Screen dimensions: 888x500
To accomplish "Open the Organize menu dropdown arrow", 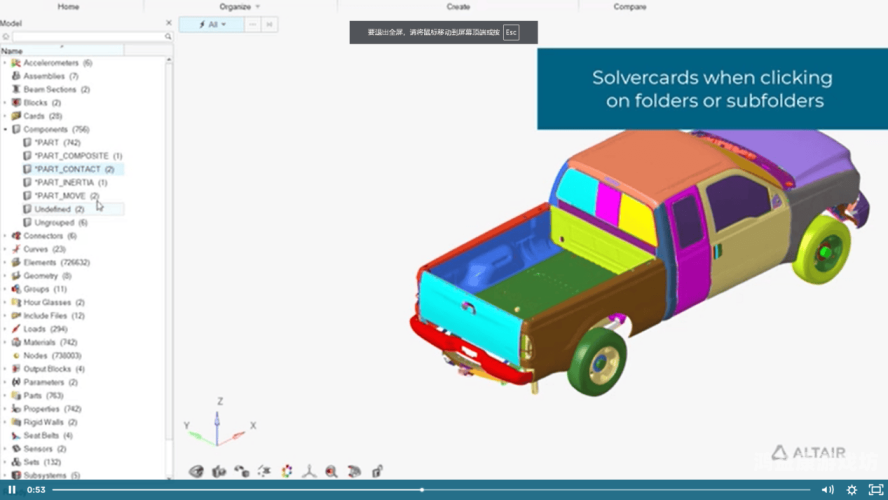I will (x=258, y=7).
